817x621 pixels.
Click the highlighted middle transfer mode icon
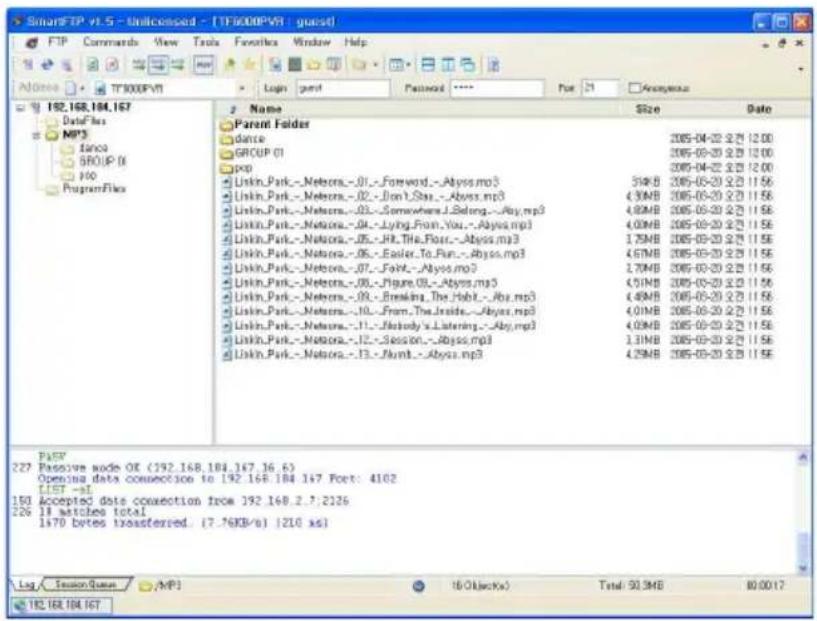pyautogui.click(x=158, y=65)
